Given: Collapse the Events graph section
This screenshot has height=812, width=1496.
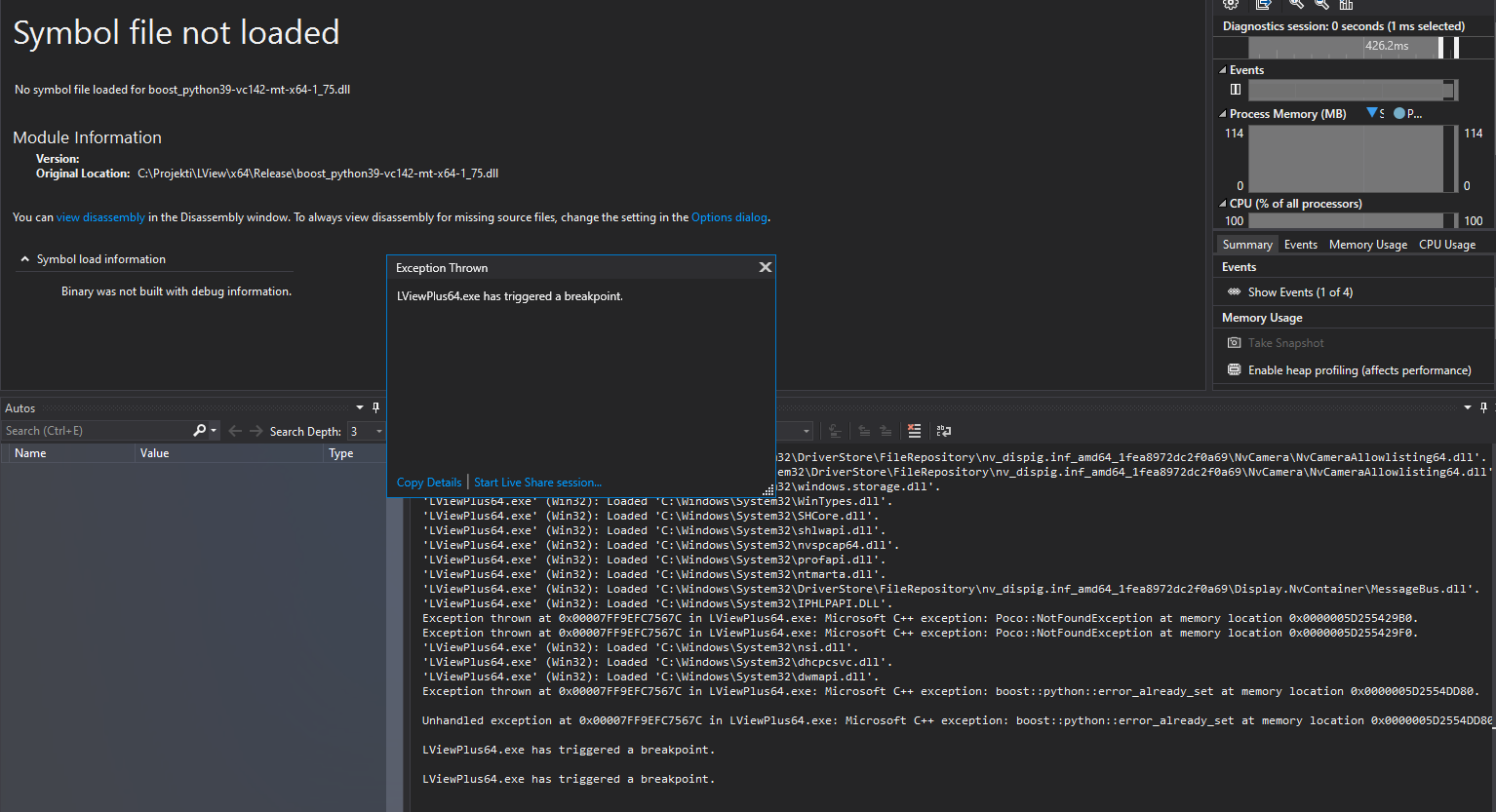Looking at the screenshot, I should pos(1223,70).
